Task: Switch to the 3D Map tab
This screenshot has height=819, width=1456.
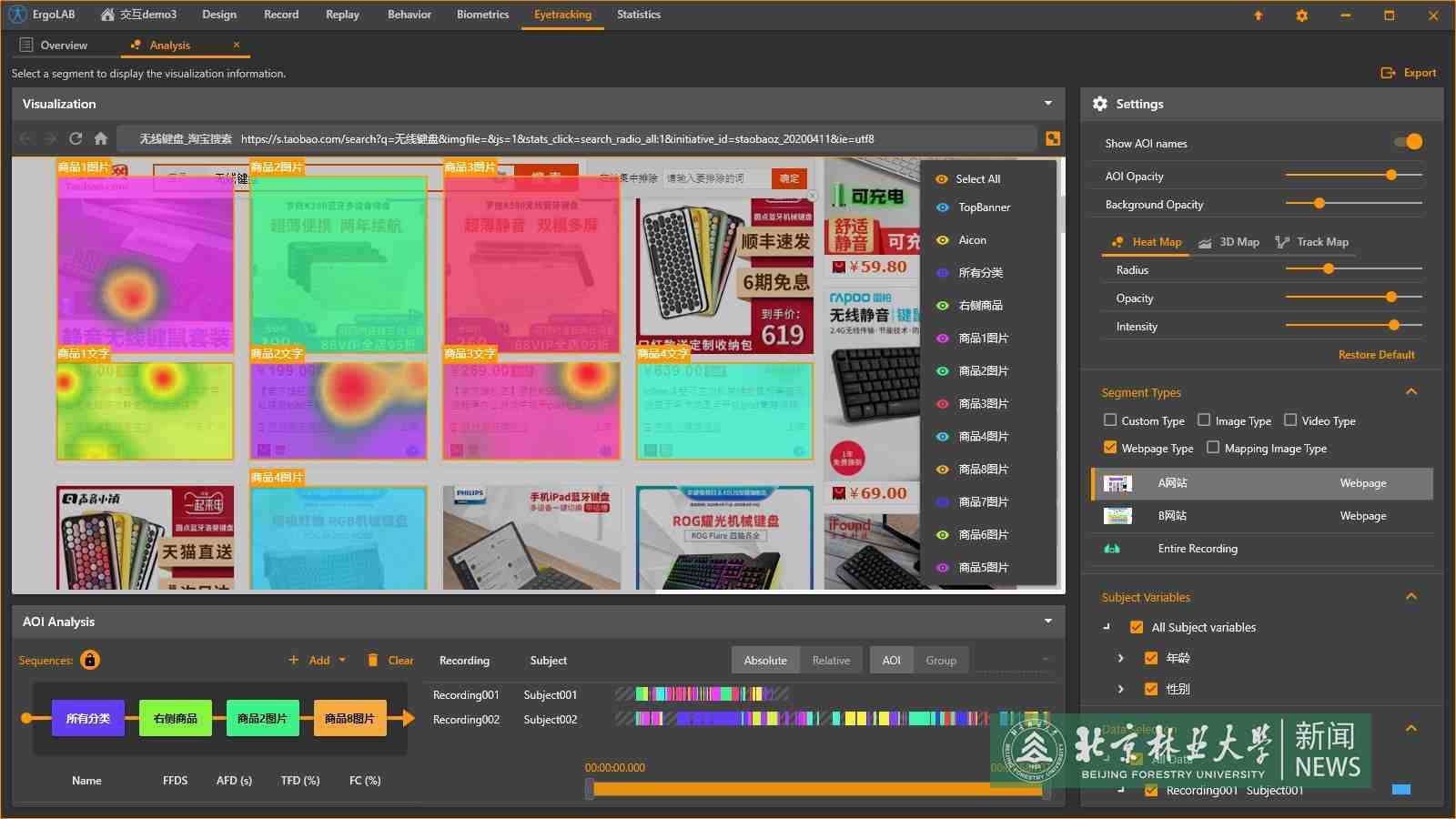Action: [1229, 242]
